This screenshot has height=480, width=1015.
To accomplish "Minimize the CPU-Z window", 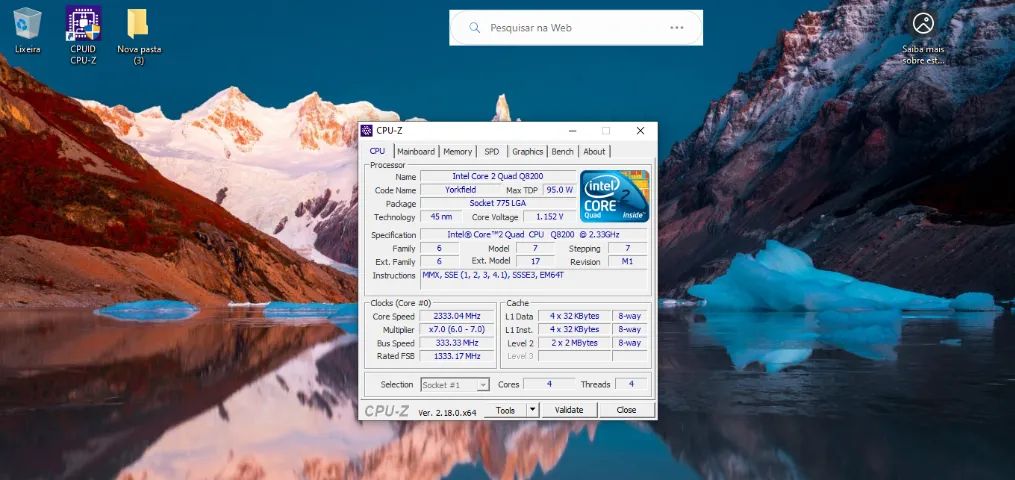I will [x=571, y=131].
